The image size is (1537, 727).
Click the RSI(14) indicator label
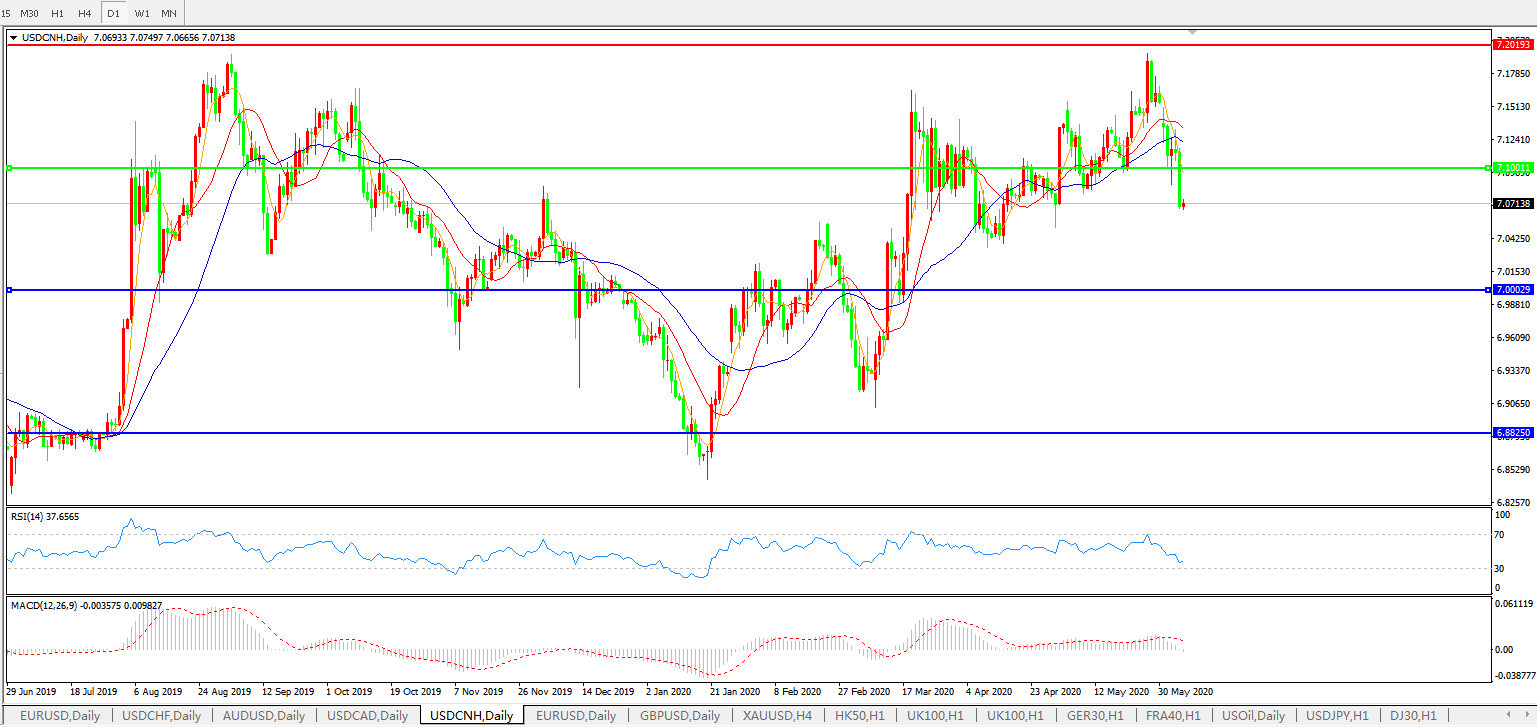pyautogui.click(x=45, y=516)
